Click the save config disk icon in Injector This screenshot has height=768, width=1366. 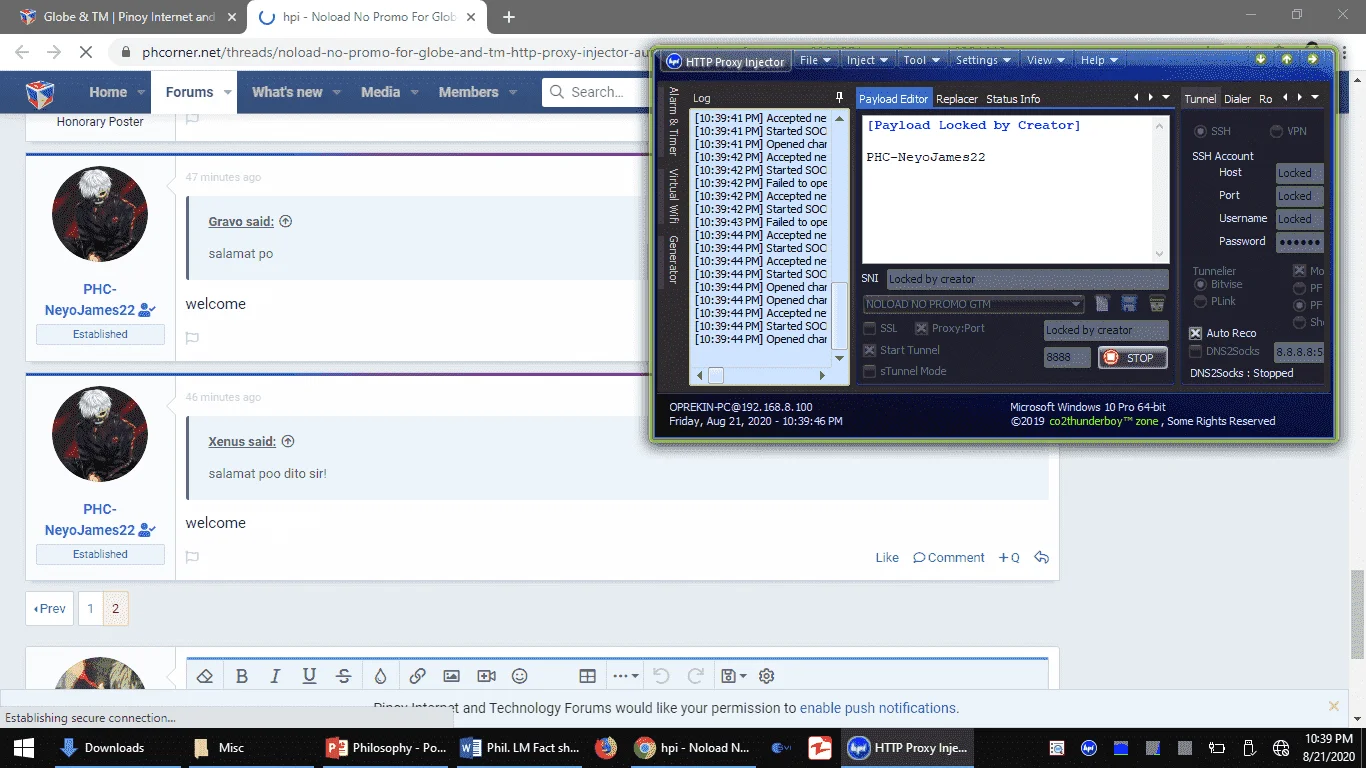pos(1129,303)
